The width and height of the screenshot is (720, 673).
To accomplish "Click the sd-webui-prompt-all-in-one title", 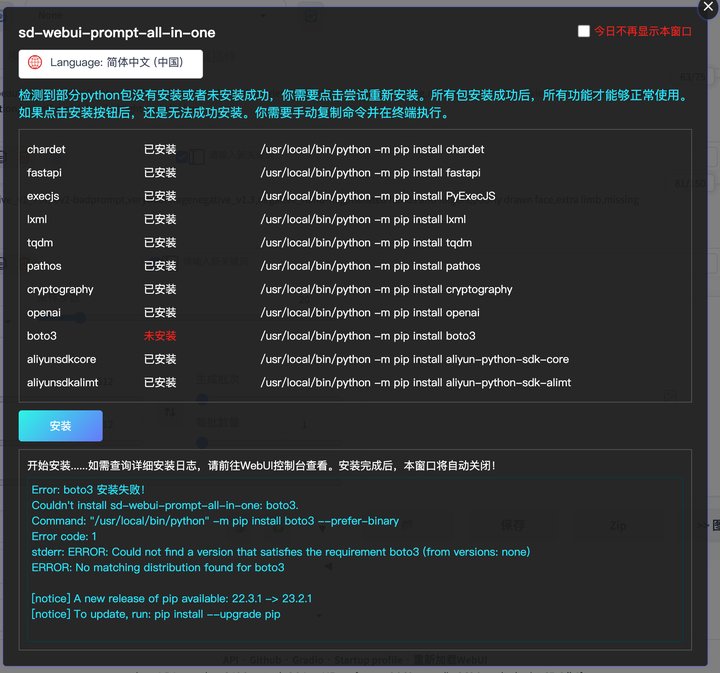I will [117, 33].
